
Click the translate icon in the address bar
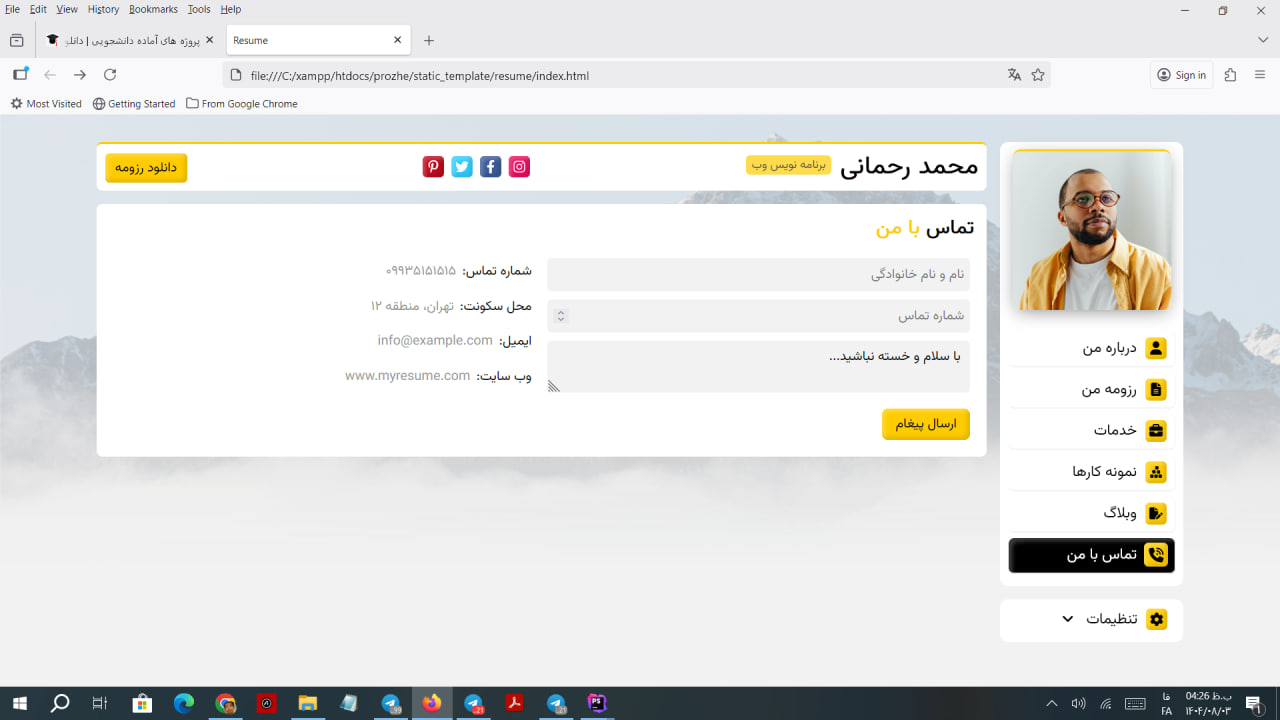1014,74
